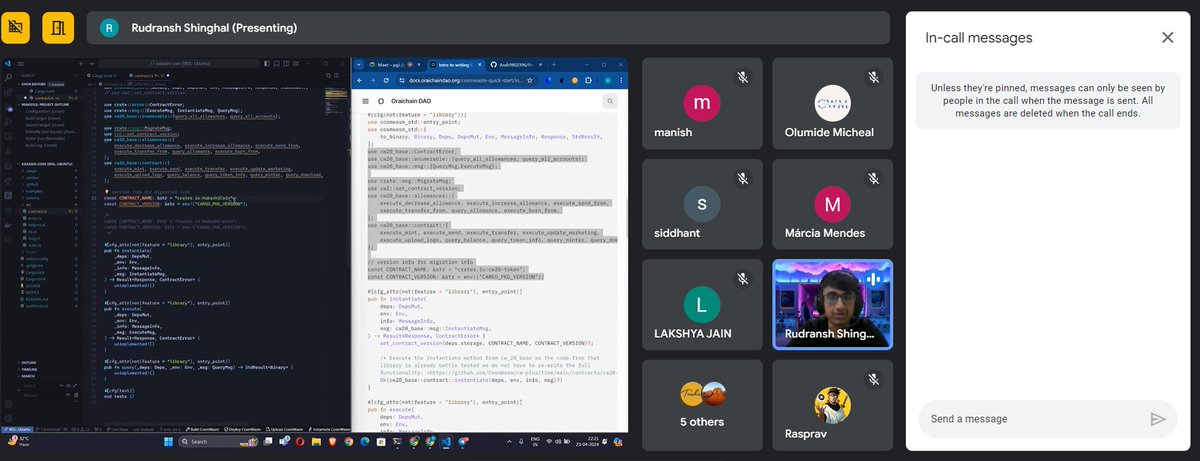1200x461 pixels.
Task: Open contract.rs in the file explorer tree
Action: [x=37, y=211]
